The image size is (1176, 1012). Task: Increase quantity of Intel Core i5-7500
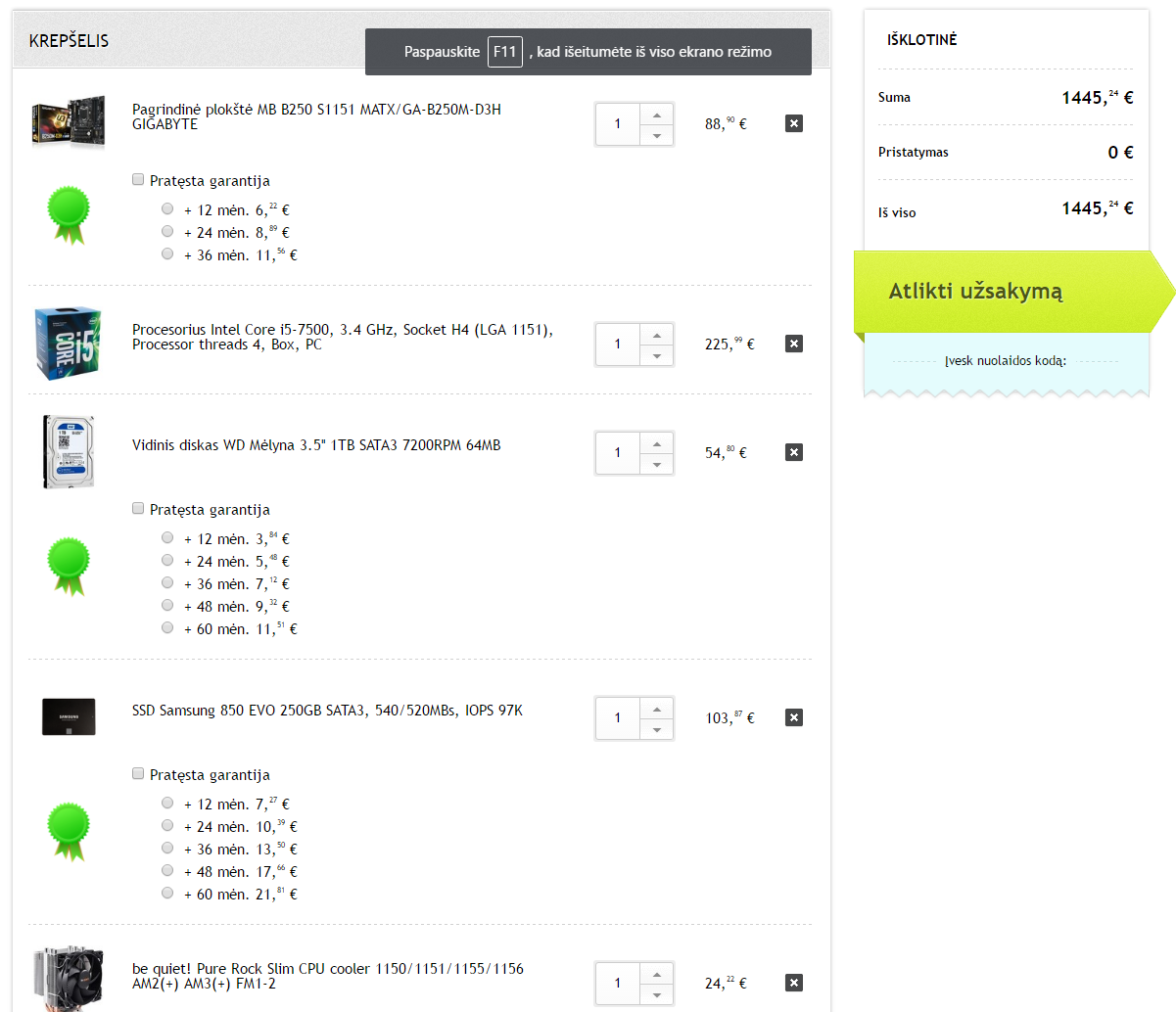click(x=657, y=333)
